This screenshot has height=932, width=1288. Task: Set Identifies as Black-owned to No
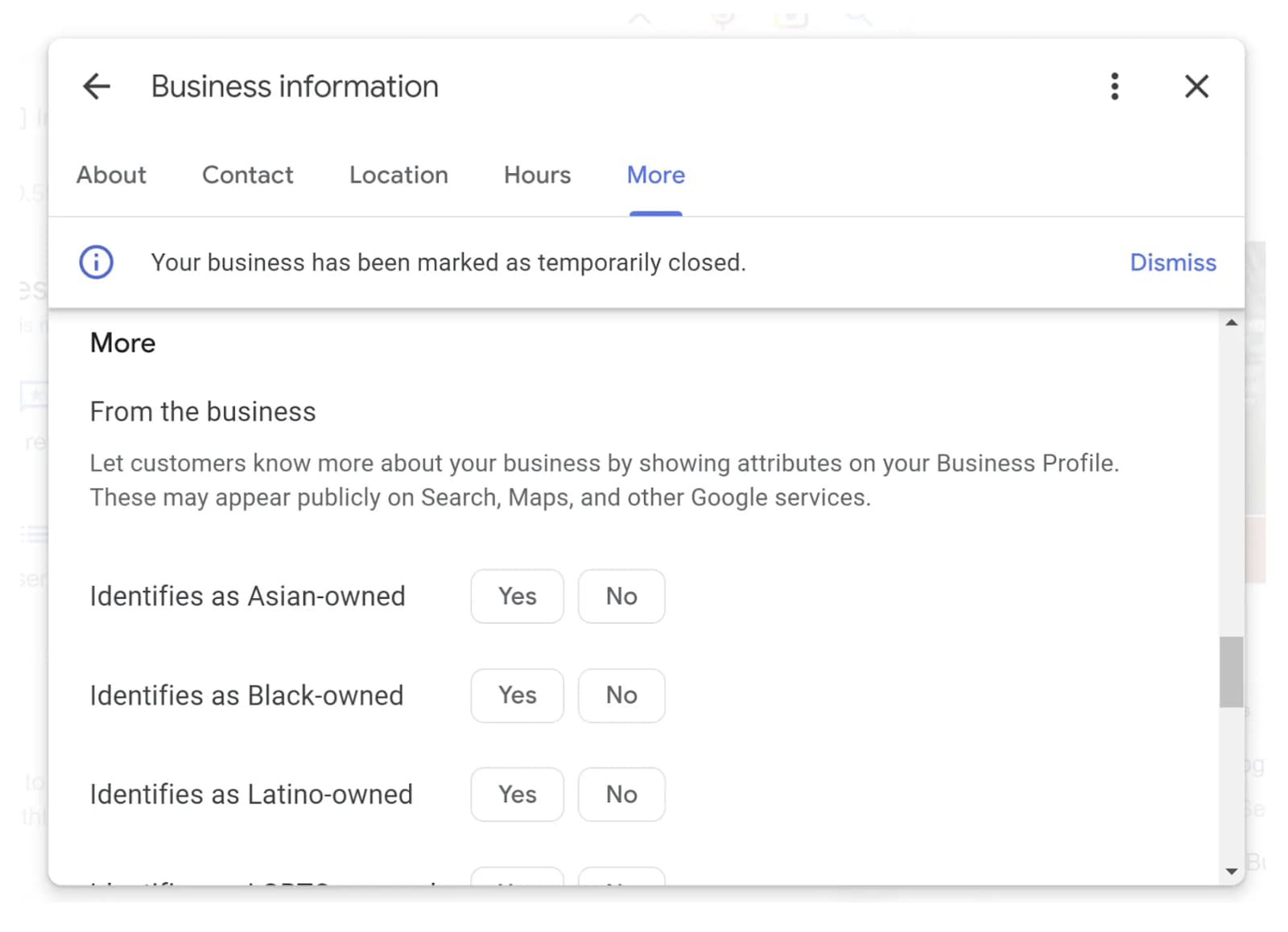tap(621, 695)
